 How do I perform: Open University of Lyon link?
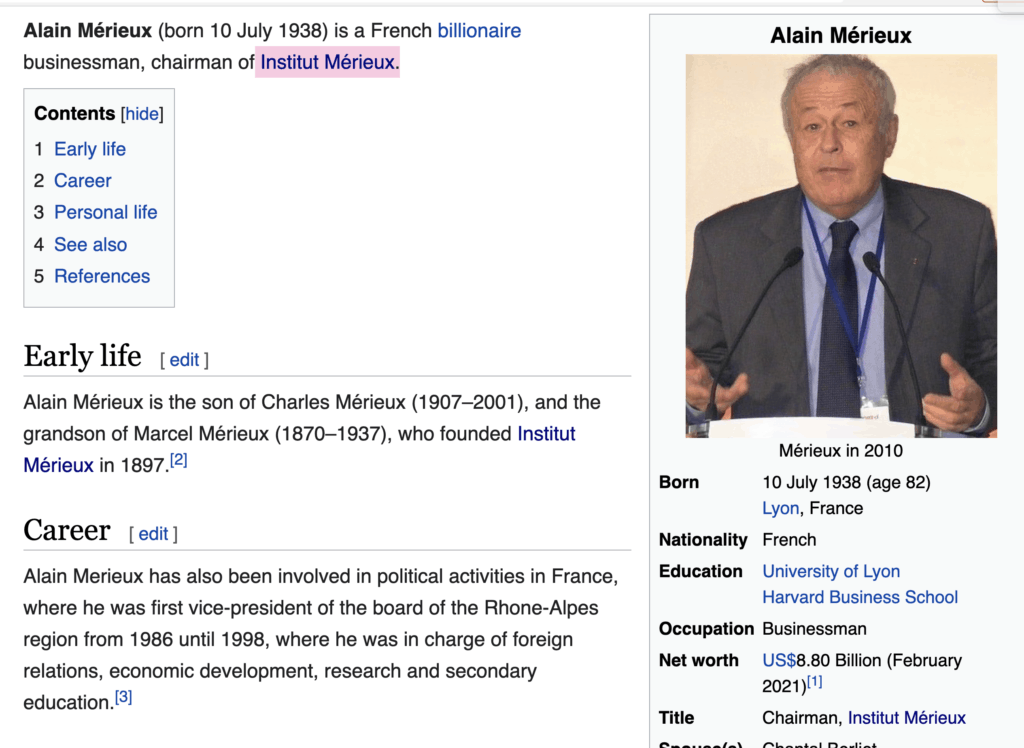831,571
